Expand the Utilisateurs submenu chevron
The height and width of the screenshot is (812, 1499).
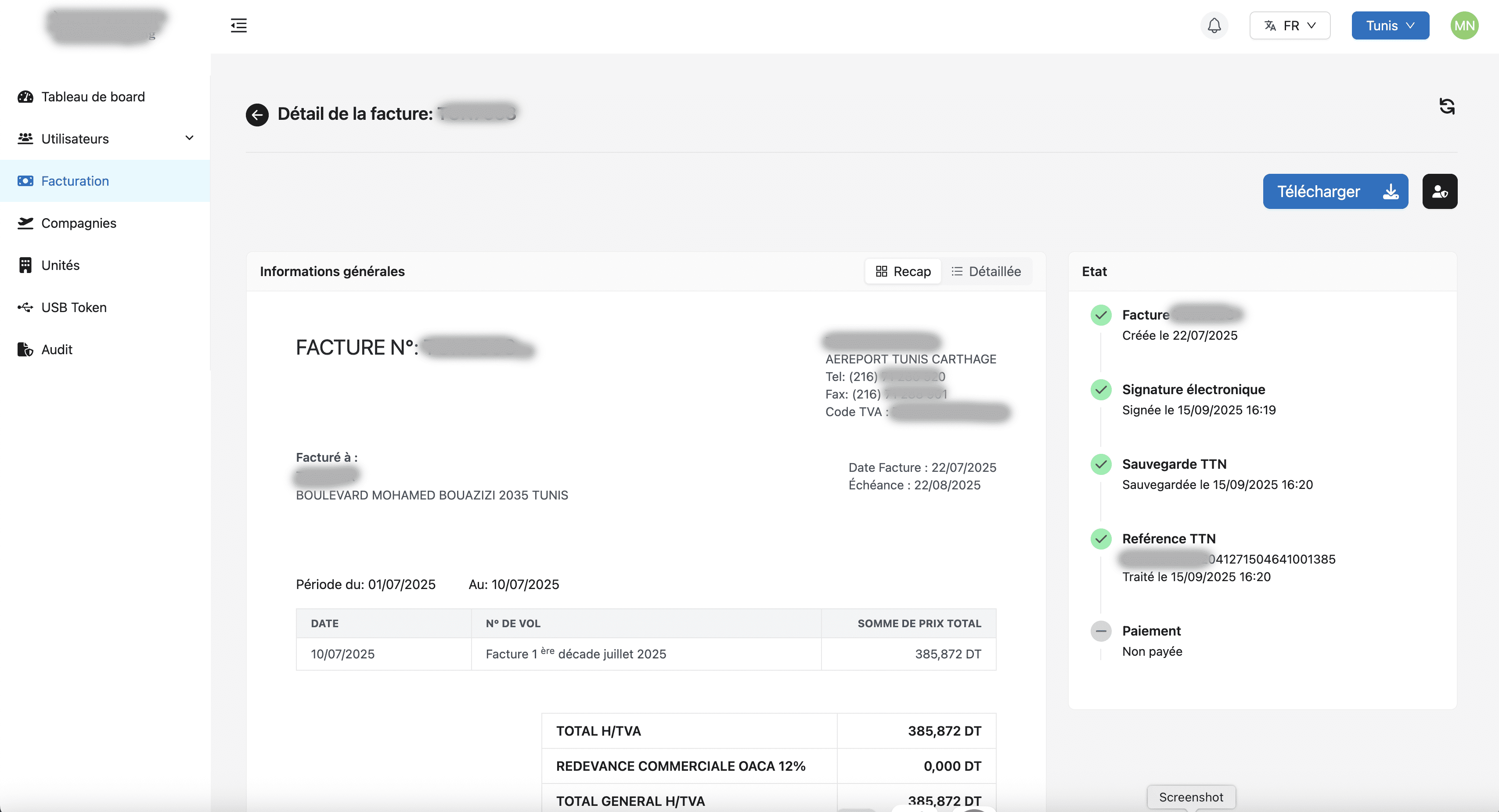[189, 138]
